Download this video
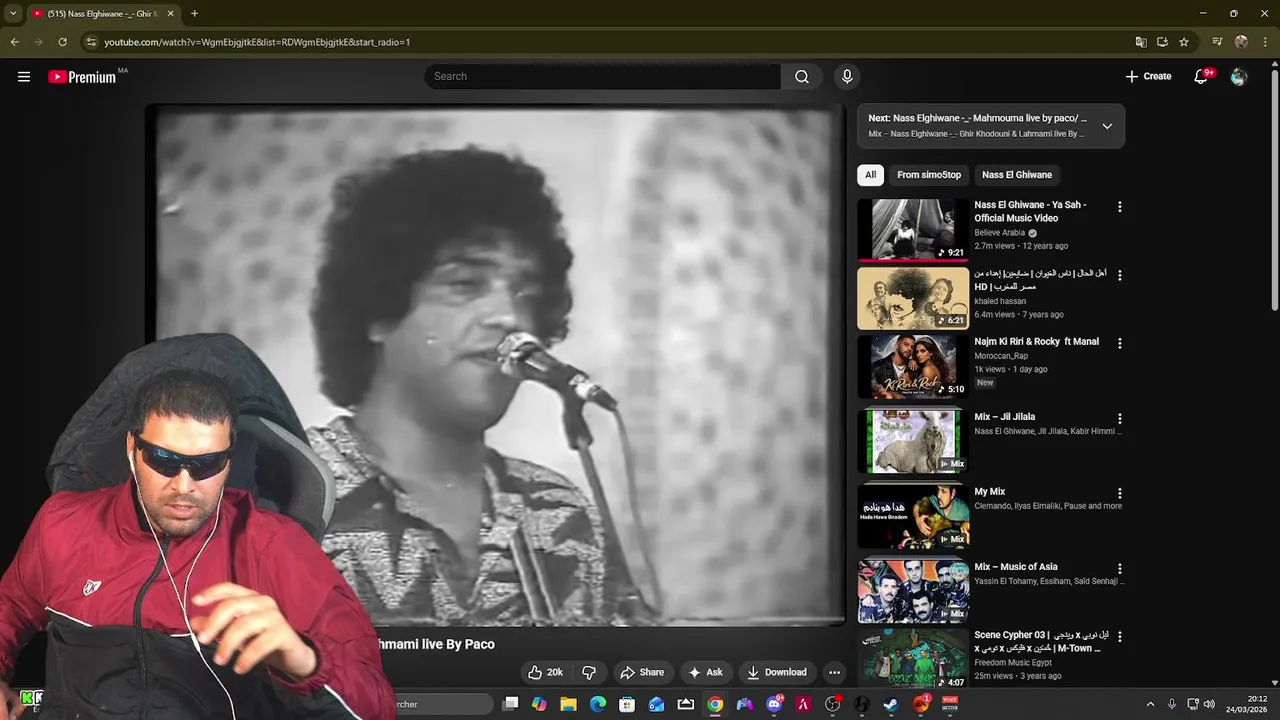The image size is (1280, 720). pos(777,673)
